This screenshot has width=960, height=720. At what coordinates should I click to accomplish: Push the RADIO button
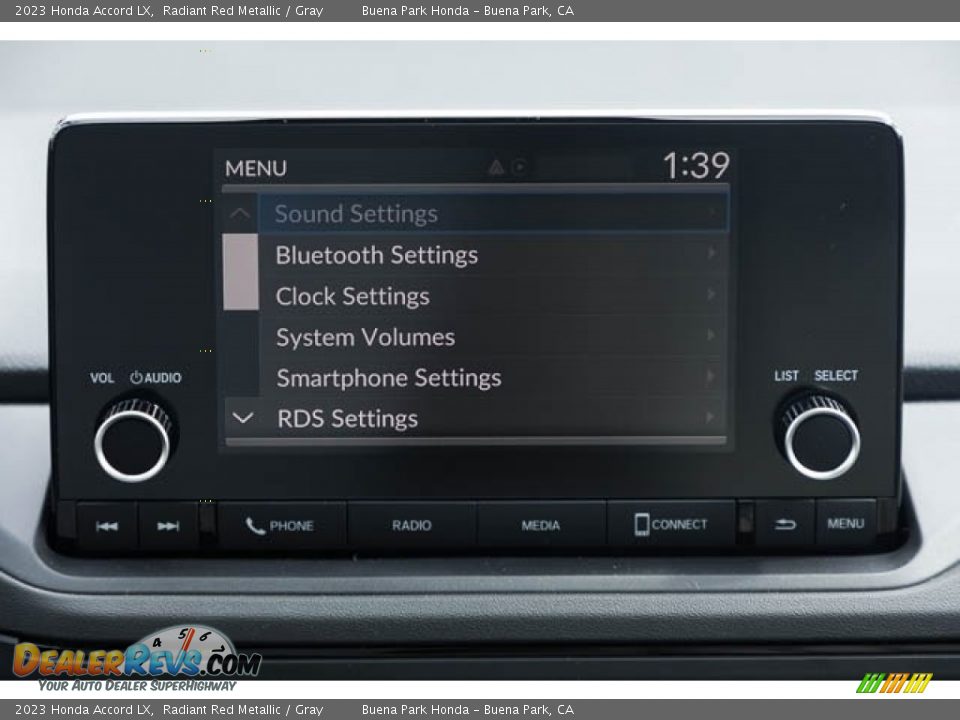pyautogui.click(x=412, y=525)
